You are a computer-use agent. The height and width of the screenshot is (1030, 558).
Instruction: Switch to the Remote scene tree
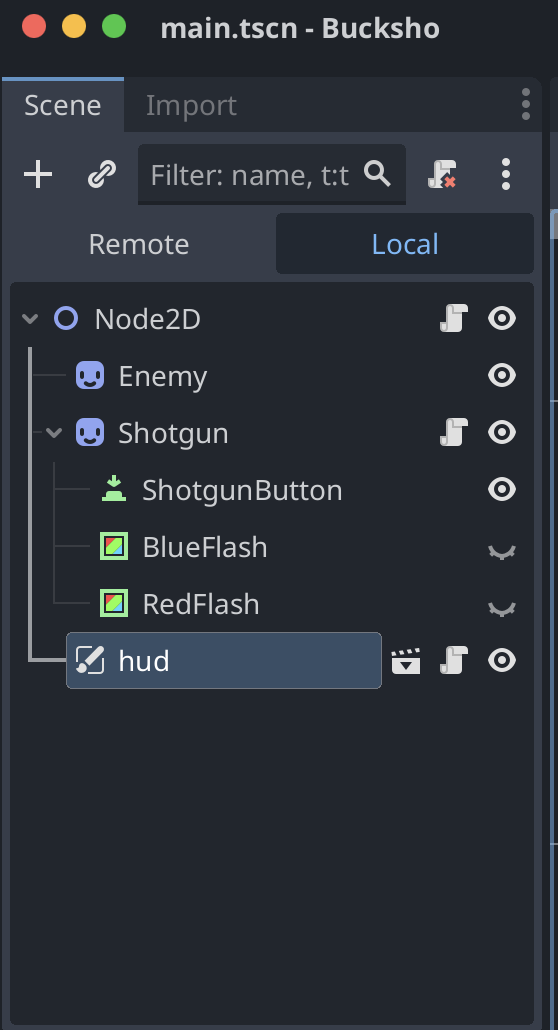click(139, 244)
